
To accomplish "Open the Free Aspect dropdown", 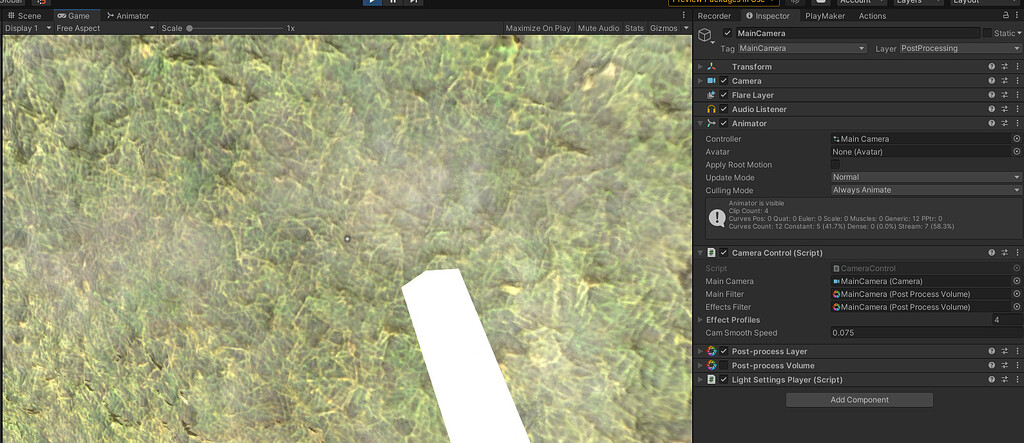I will tap(105, 28).
